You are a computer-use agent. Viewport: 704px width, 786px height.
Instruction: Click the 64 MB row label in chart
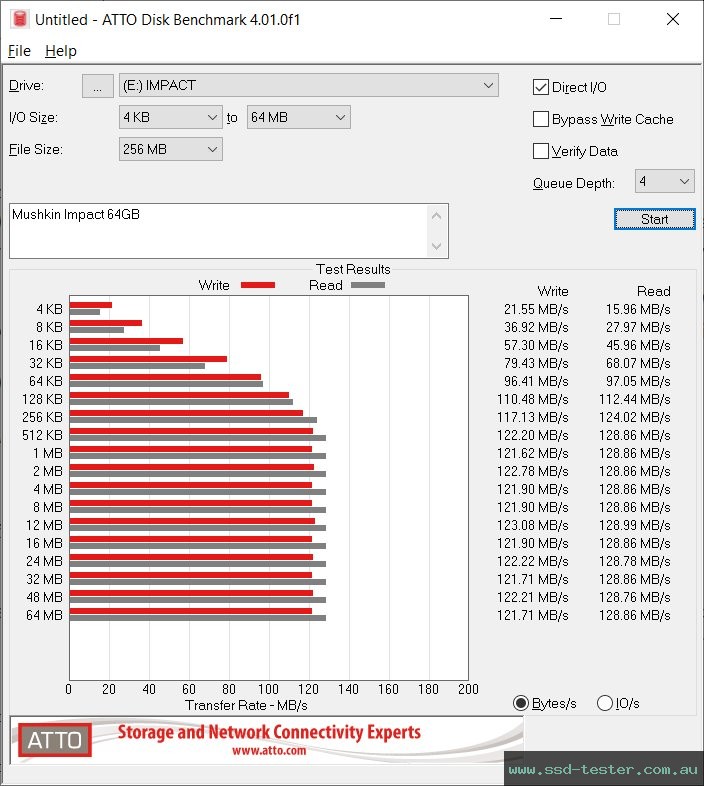coord(44,615)
